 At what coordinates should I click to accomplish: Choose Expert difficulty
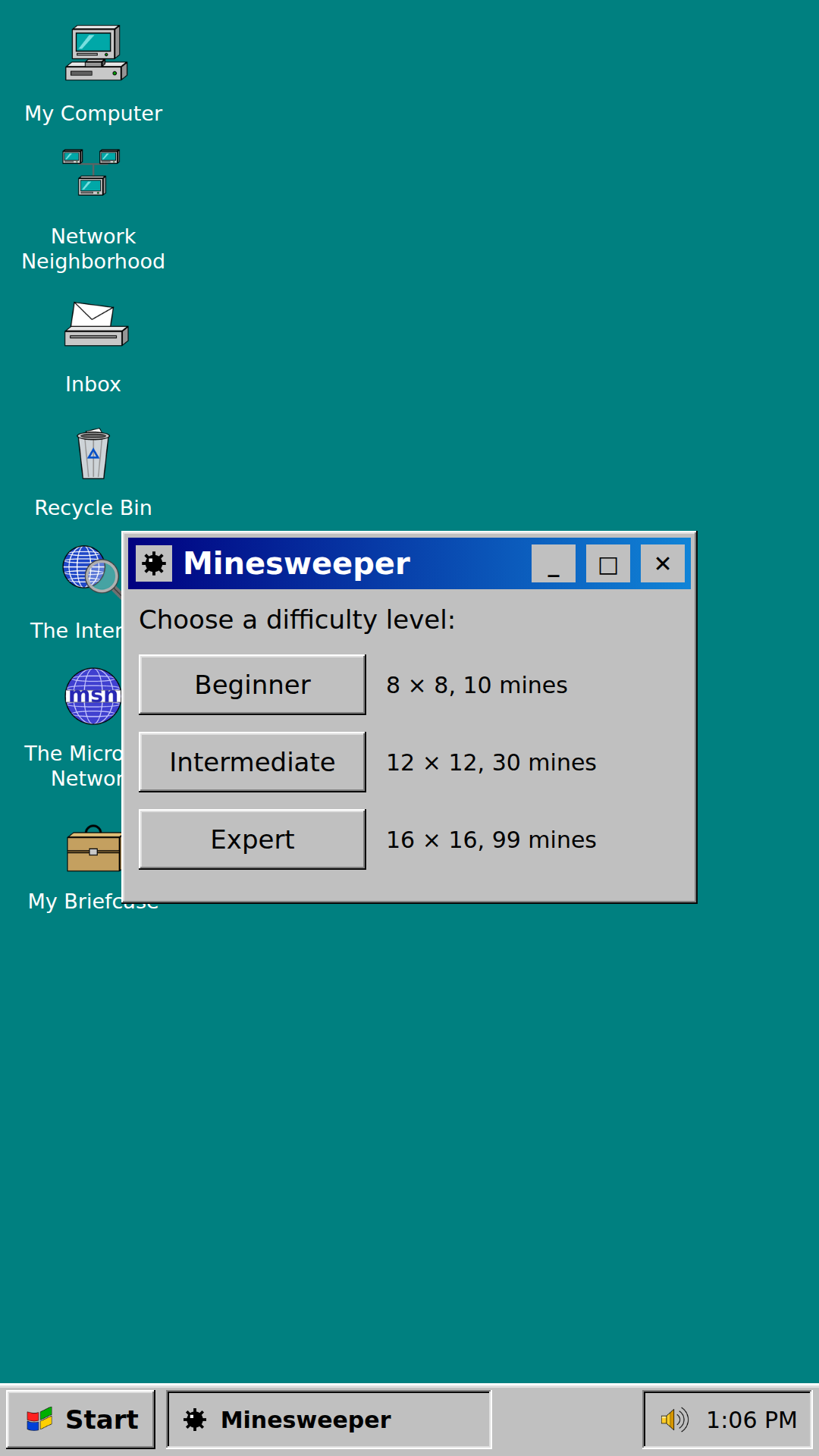coord(253,839)
